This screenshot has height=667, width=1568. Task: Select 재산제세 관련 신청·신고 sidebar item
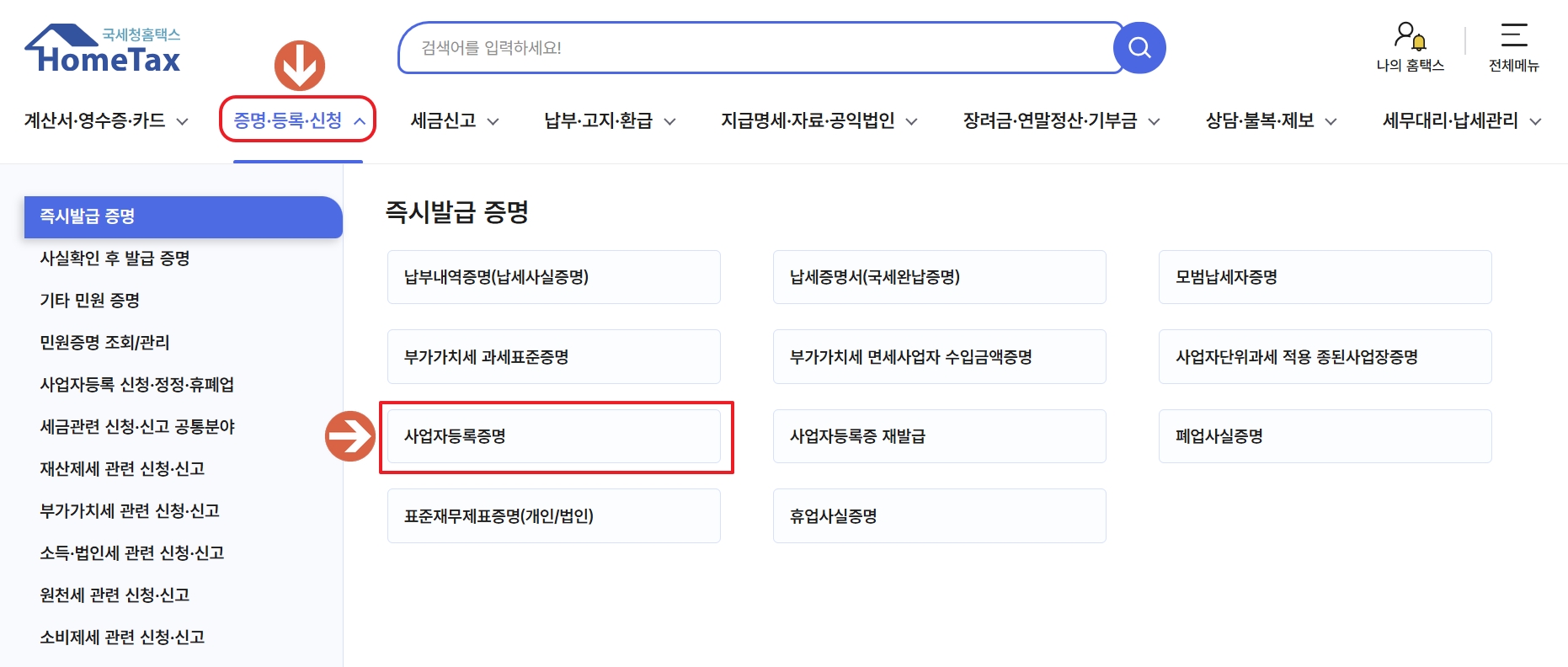[123, 469]
